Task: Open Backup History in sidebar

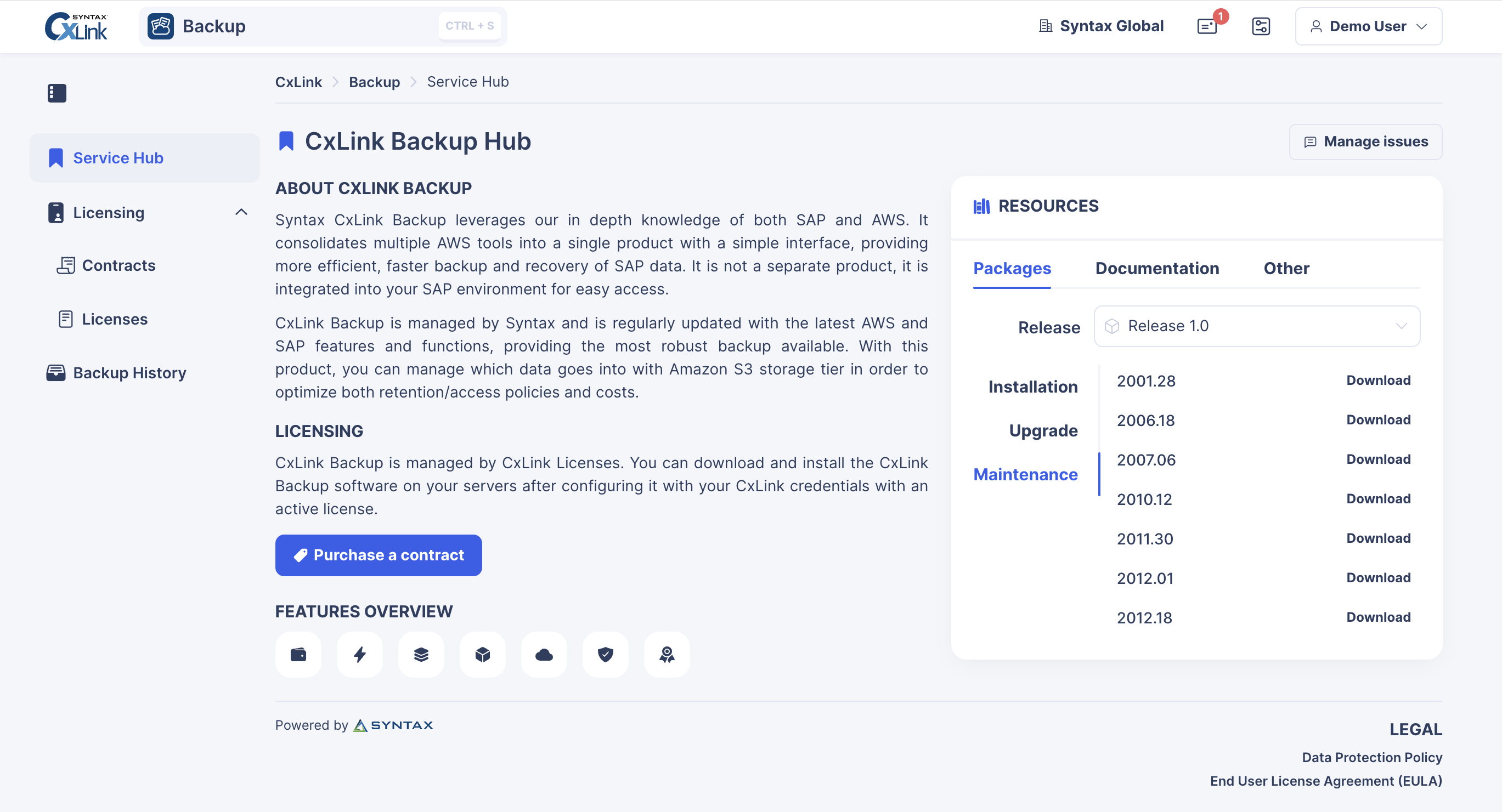Action: click(129, 372)
